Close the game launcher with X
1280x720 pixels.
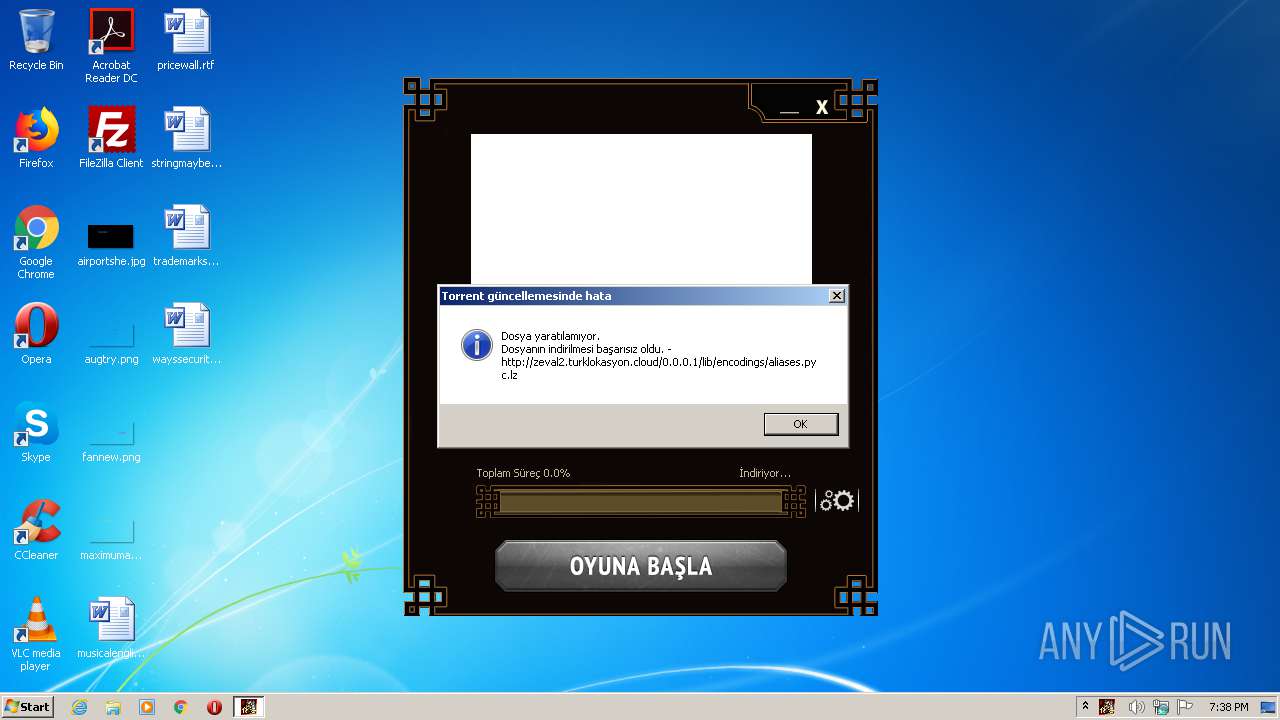pos(822,107)
